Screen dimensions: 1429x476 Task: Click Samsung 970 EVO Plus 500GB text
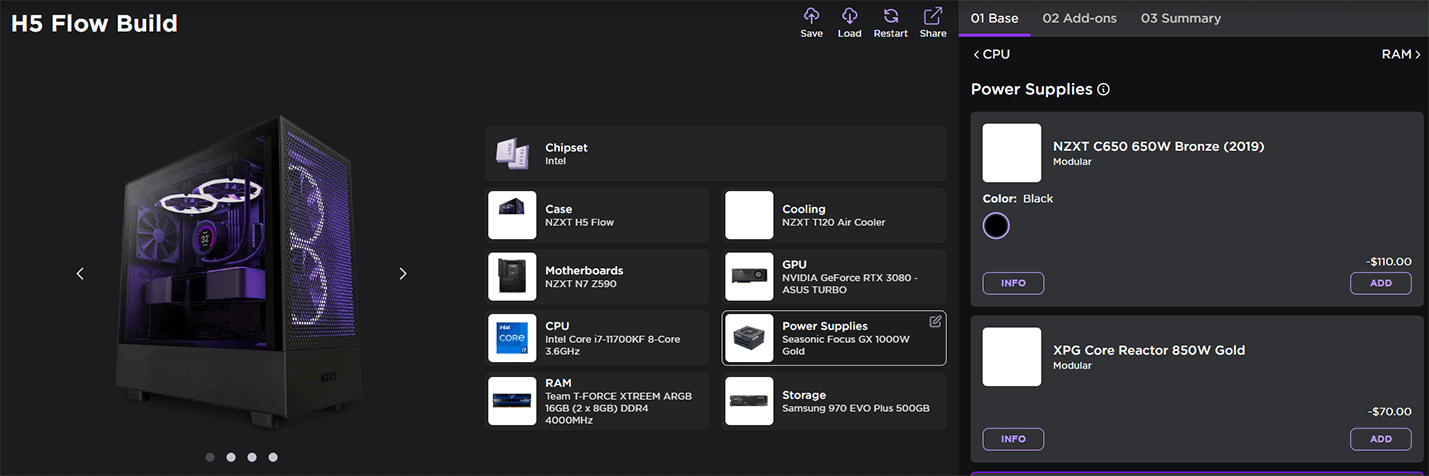click(x=856, y=408)
